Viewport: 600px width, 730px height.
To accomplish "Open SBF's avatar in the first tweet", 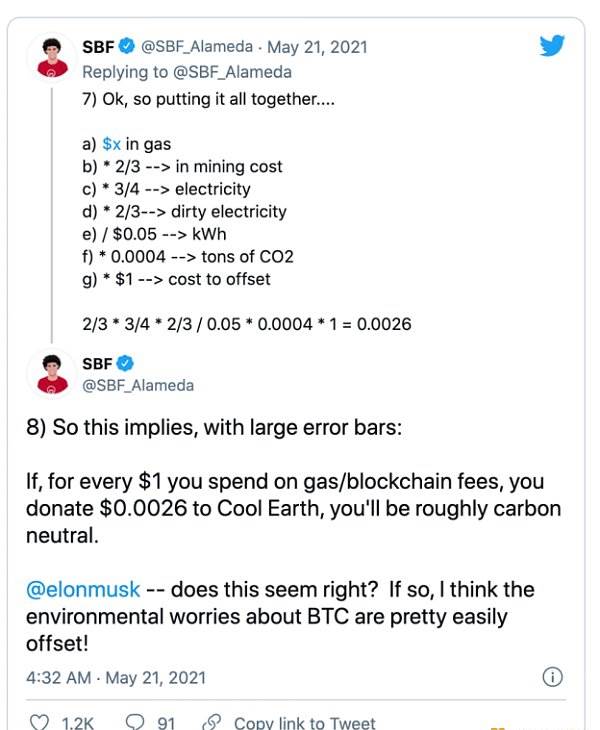I will click(53, 58).
